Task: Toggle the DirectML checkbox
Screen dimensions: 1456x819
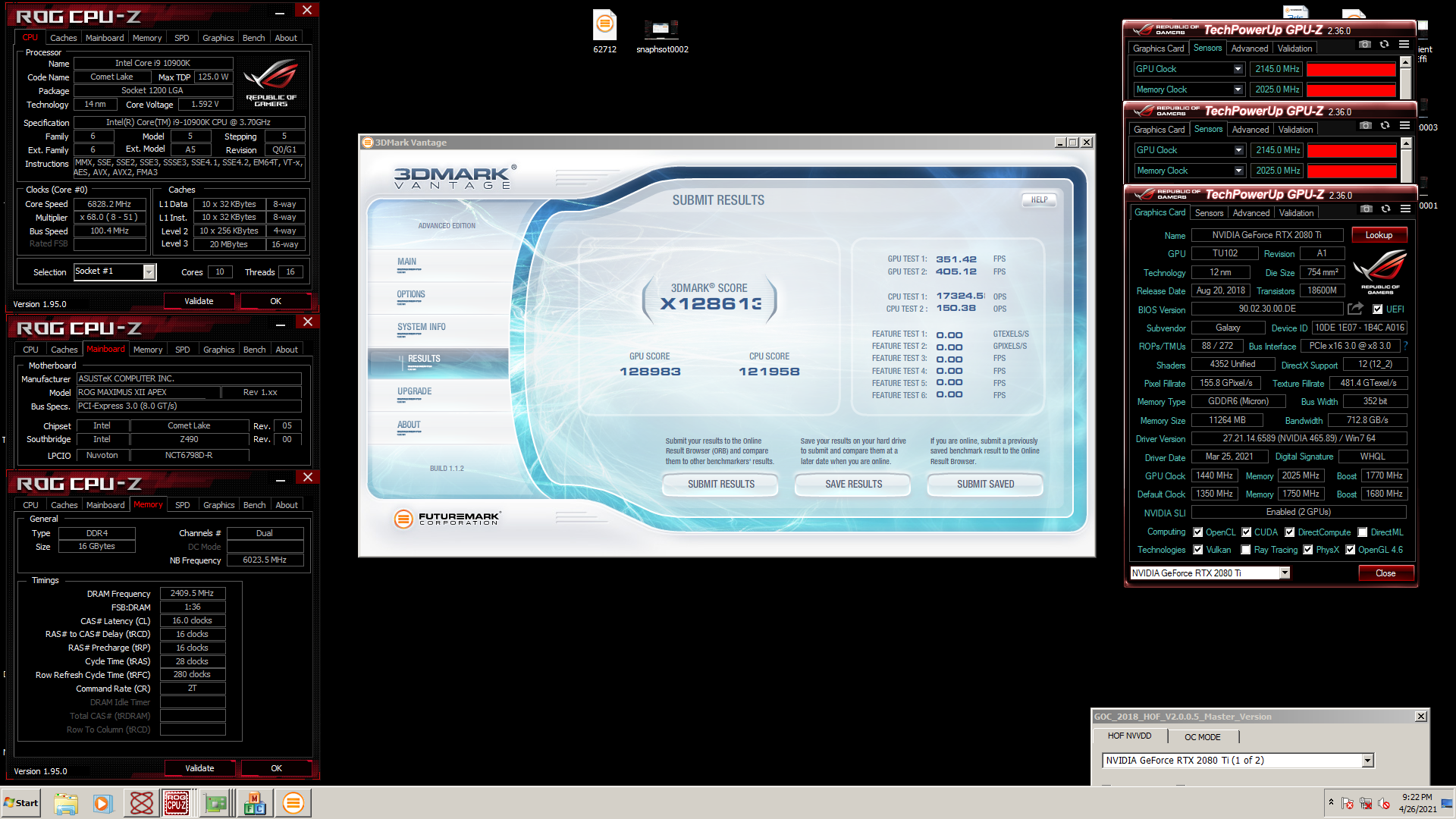Action: pyautogui.click(x=1363, y=532)
